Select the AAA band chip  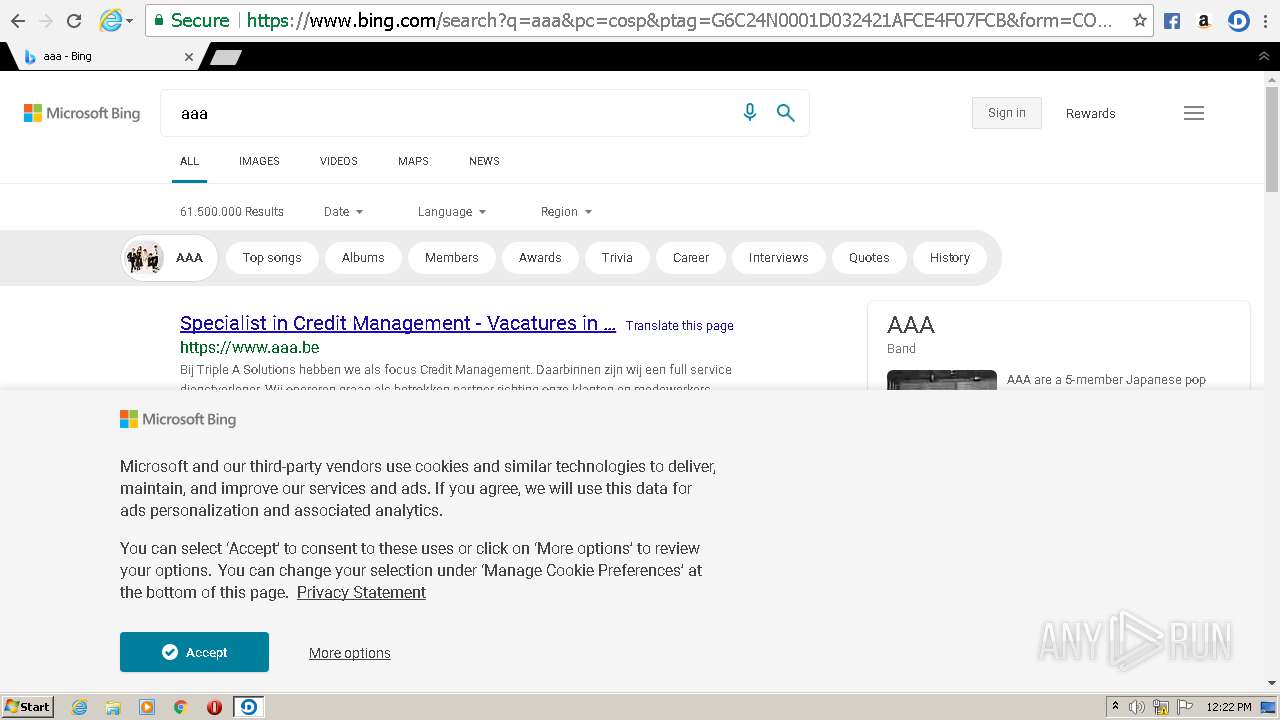[x=168, y=258]
